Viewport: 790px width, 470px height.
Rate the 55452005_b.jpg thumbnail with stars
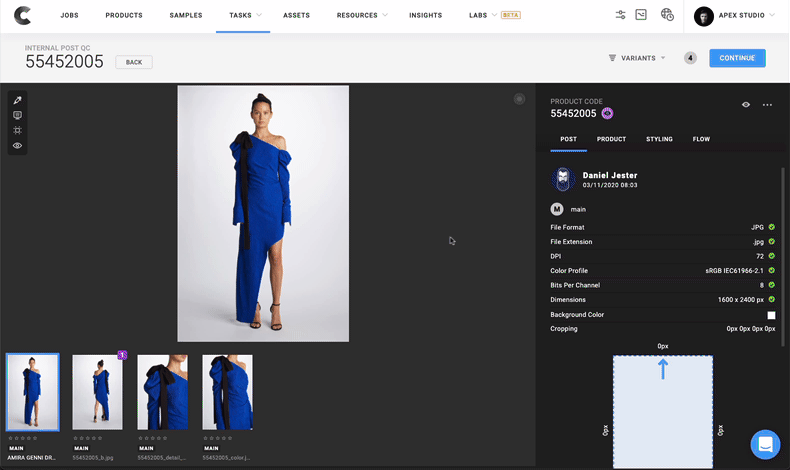(x=88, y=438)
